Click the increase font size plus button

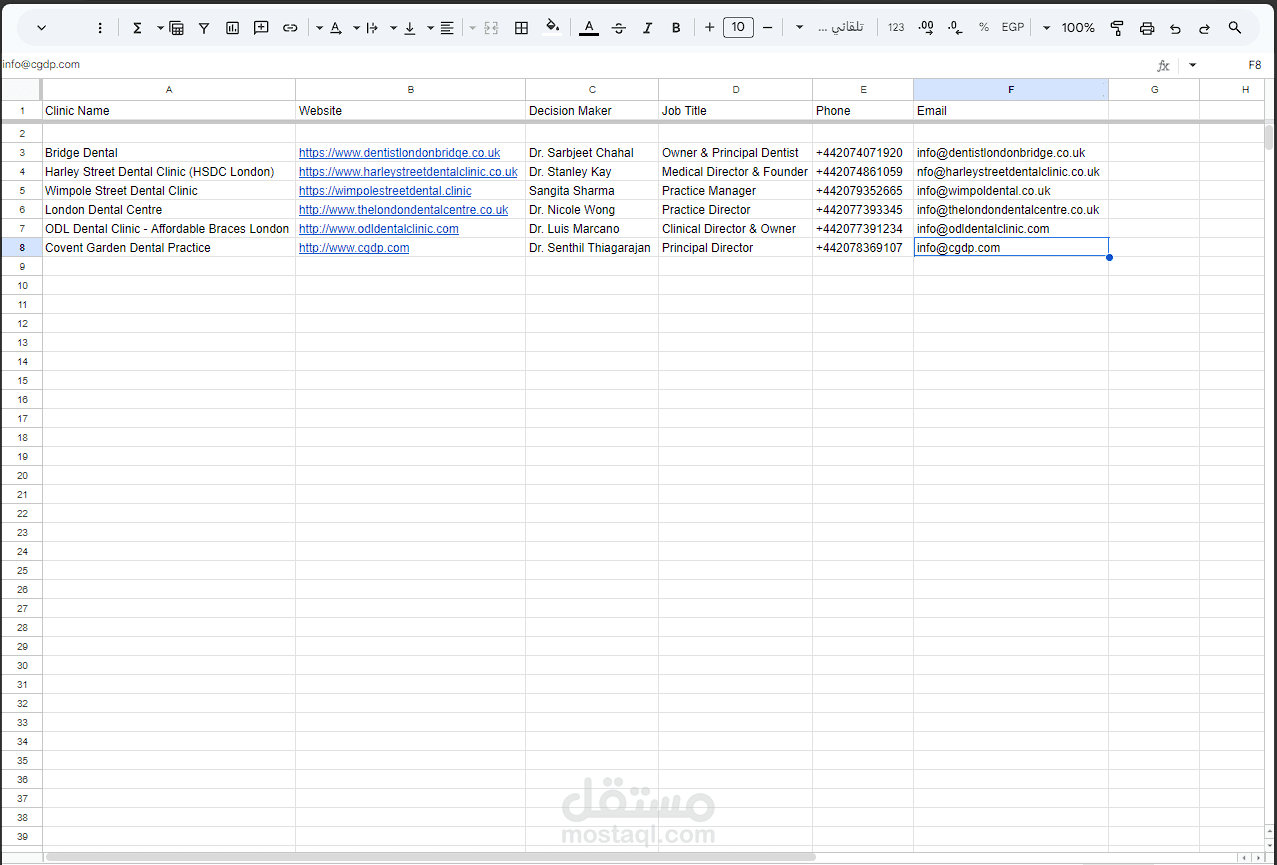(709, 28)
